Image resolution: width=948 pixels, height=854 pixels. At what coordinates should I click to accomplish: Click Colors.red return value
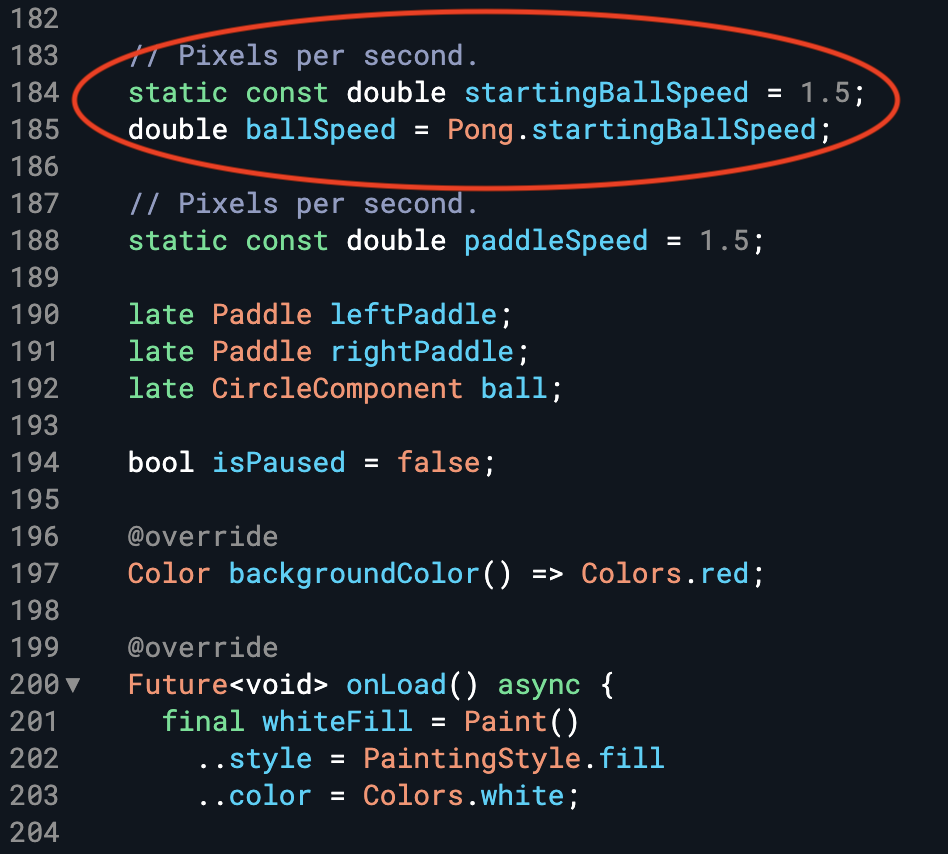pyautogui.click(x=664, y=574)
